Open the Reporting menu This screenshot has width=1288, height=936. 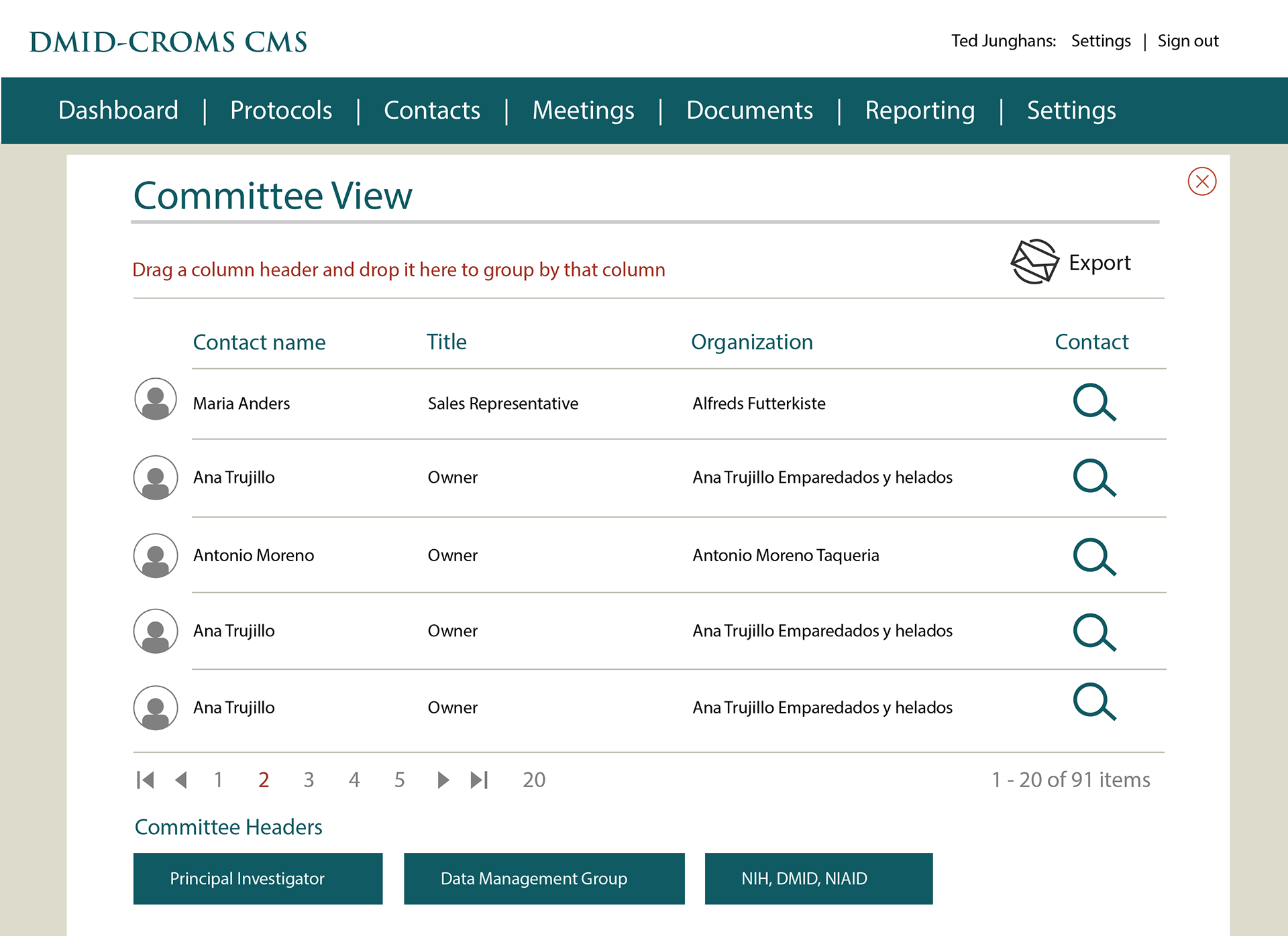point(920,111)
